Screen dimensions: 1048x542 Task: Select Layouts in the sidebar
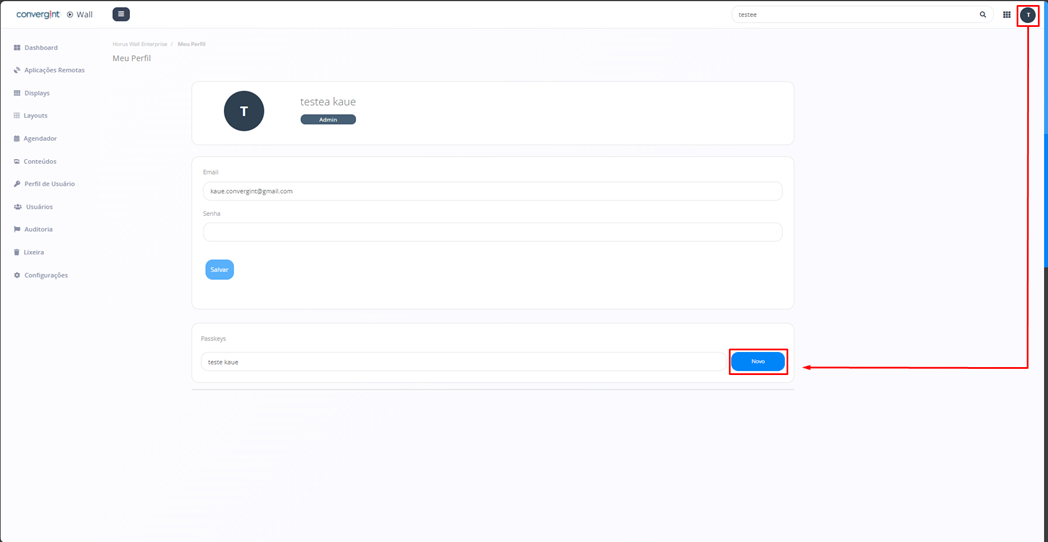[35, 116]
